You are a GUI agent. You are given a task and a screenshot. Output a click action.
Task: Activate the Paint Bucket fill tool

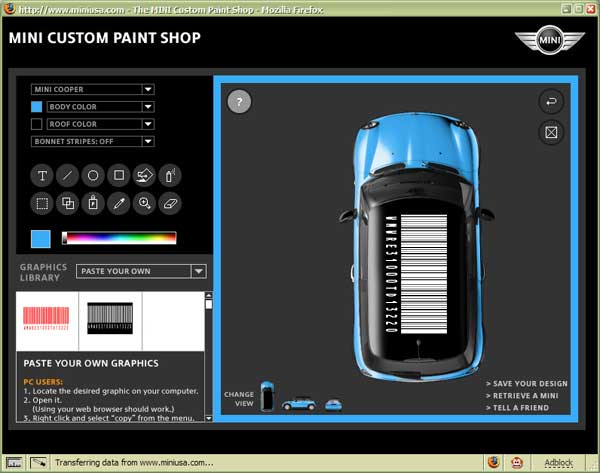(145, 176)
